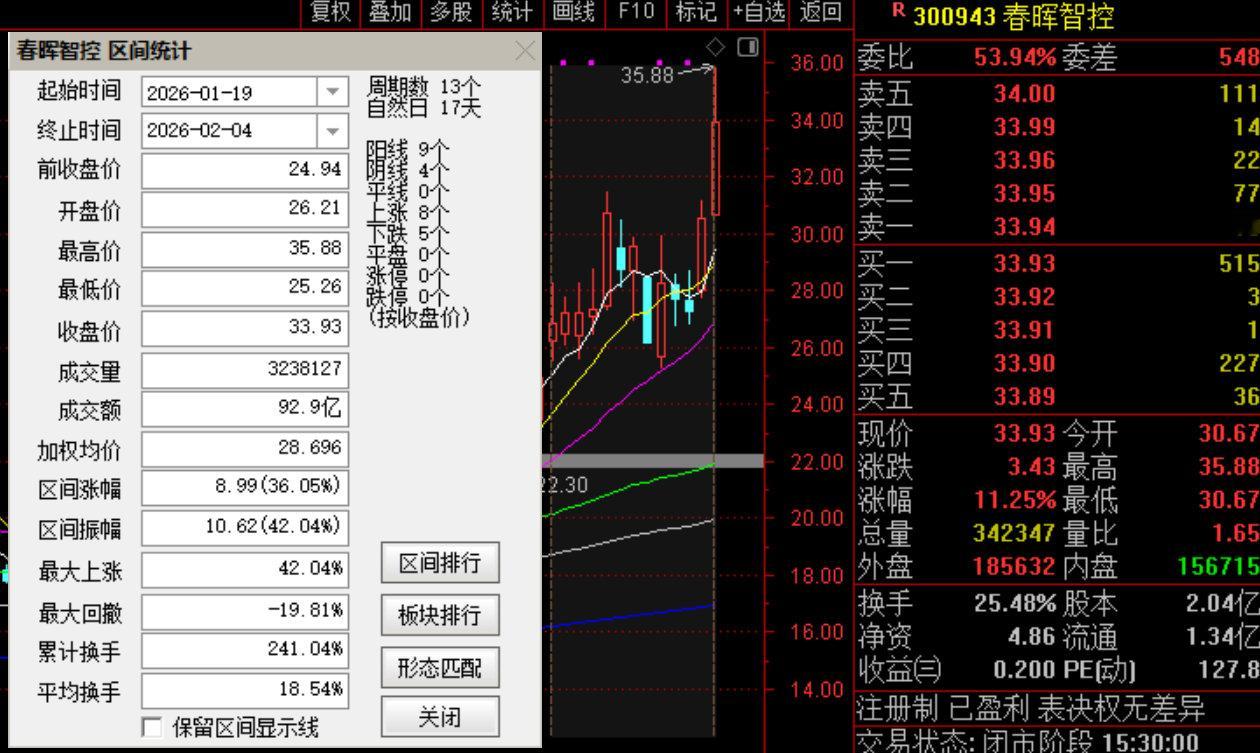Open the 区间排行 interval ranking
The width and height of the screenshot is (1260, 753).
[x=442, y=564]
